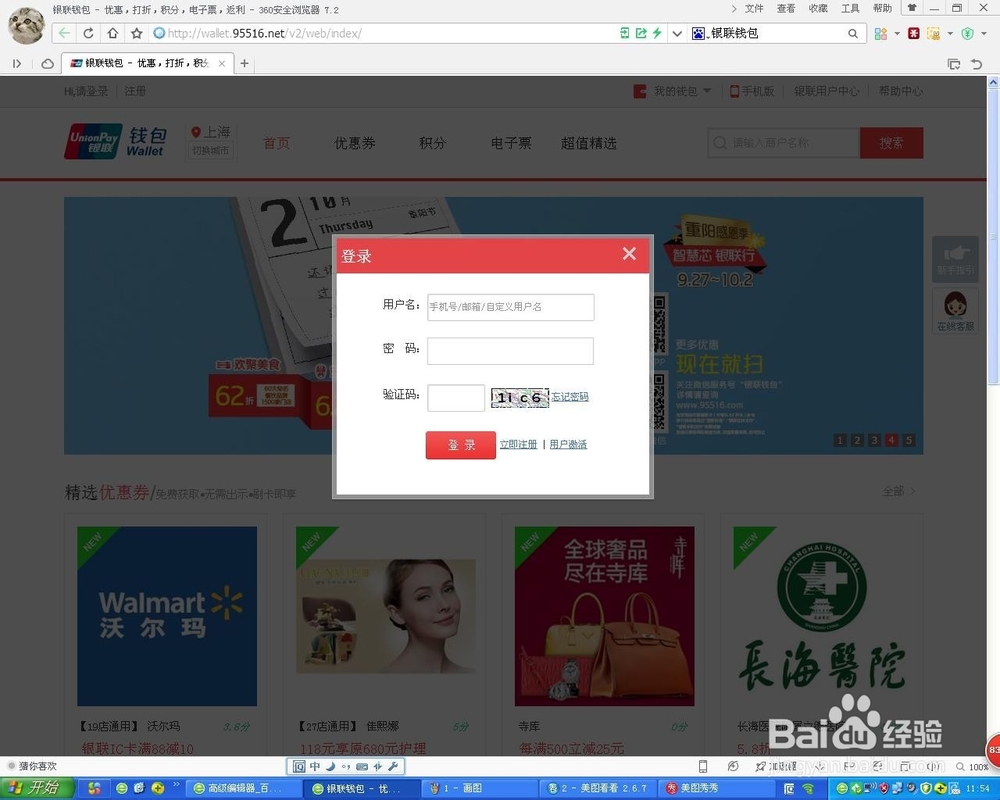Switch banner to slide 1
Screen dimensions: 1000x800
click(x=840, y=440)
